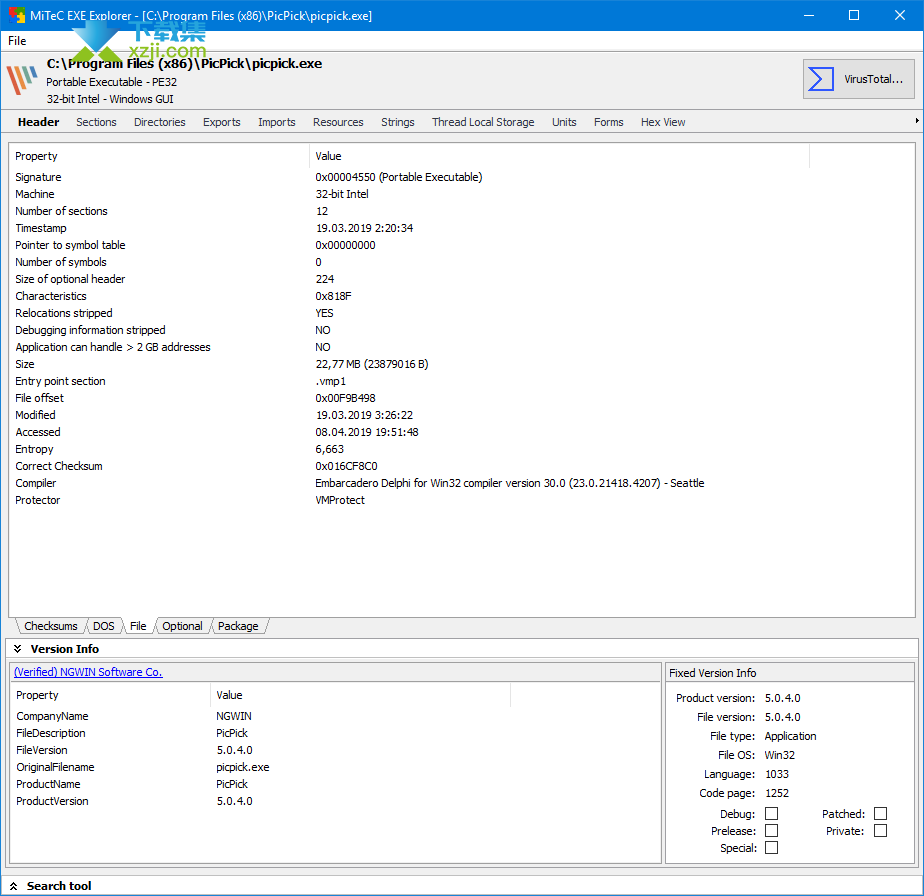Select the Characteristics row
This screenshot has width=924, height=896.
(461, 296)
